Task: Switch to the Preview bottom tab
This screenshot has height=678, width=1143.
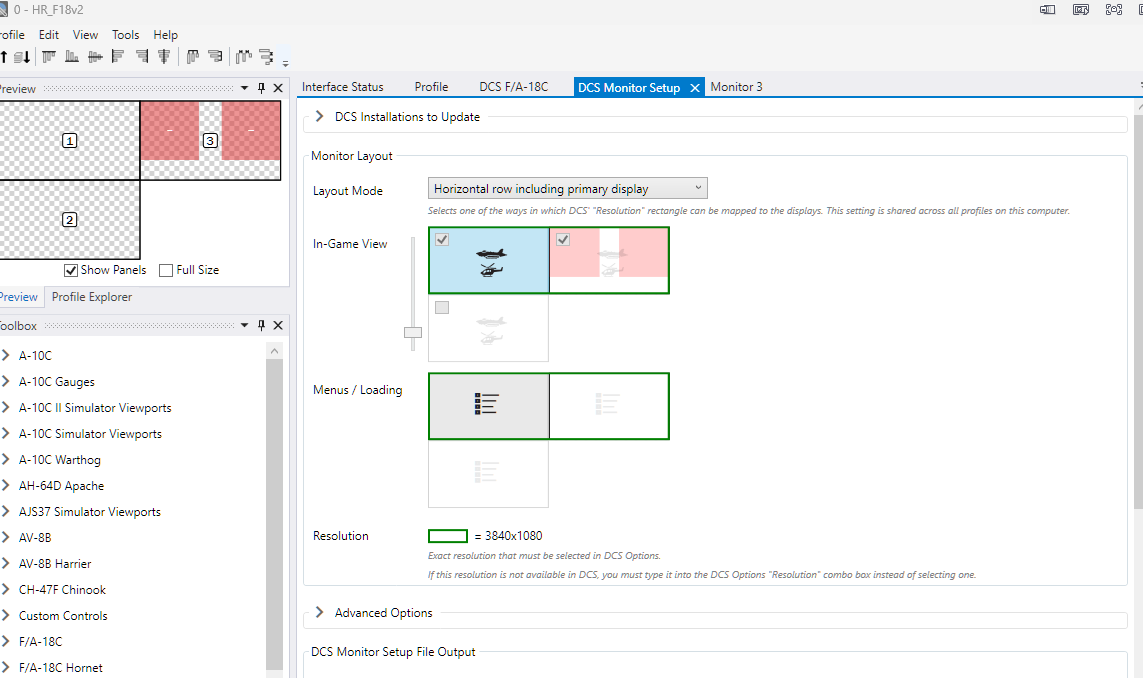Action: [x=19, y=297]
